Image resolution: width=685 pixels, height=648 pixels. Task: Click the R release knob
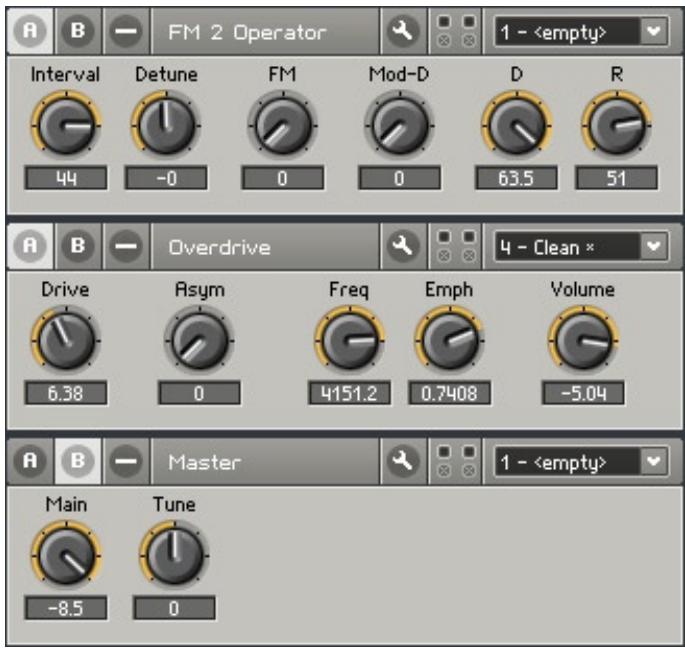click(x=616, y=125)
